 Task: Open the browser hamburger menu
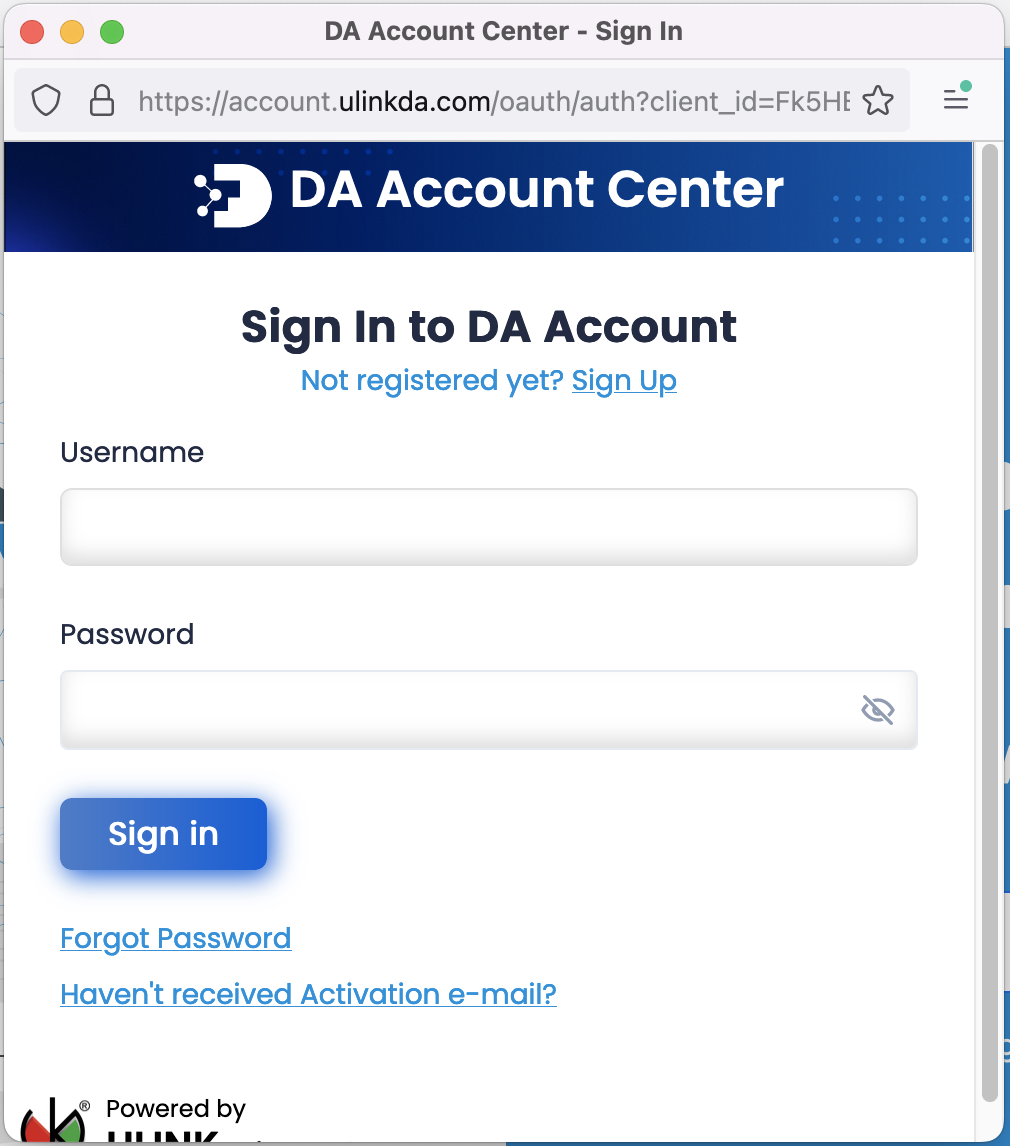click(956, 100)
